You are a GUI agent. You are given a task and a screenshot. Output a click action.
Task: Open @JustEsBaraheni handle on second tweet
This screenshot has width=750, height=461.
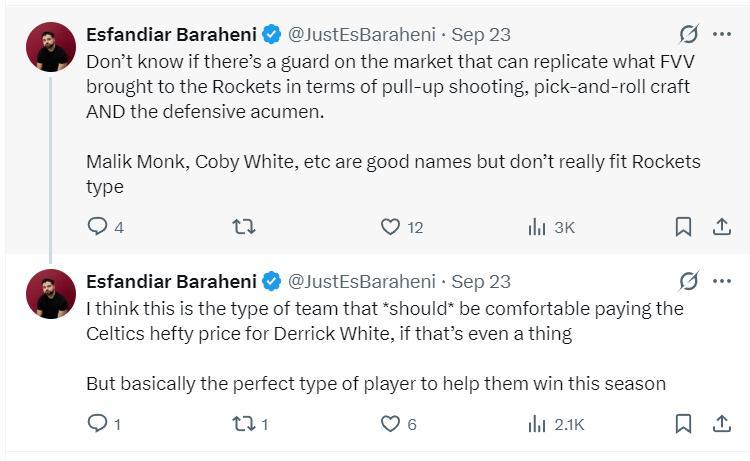click(361, 281)
